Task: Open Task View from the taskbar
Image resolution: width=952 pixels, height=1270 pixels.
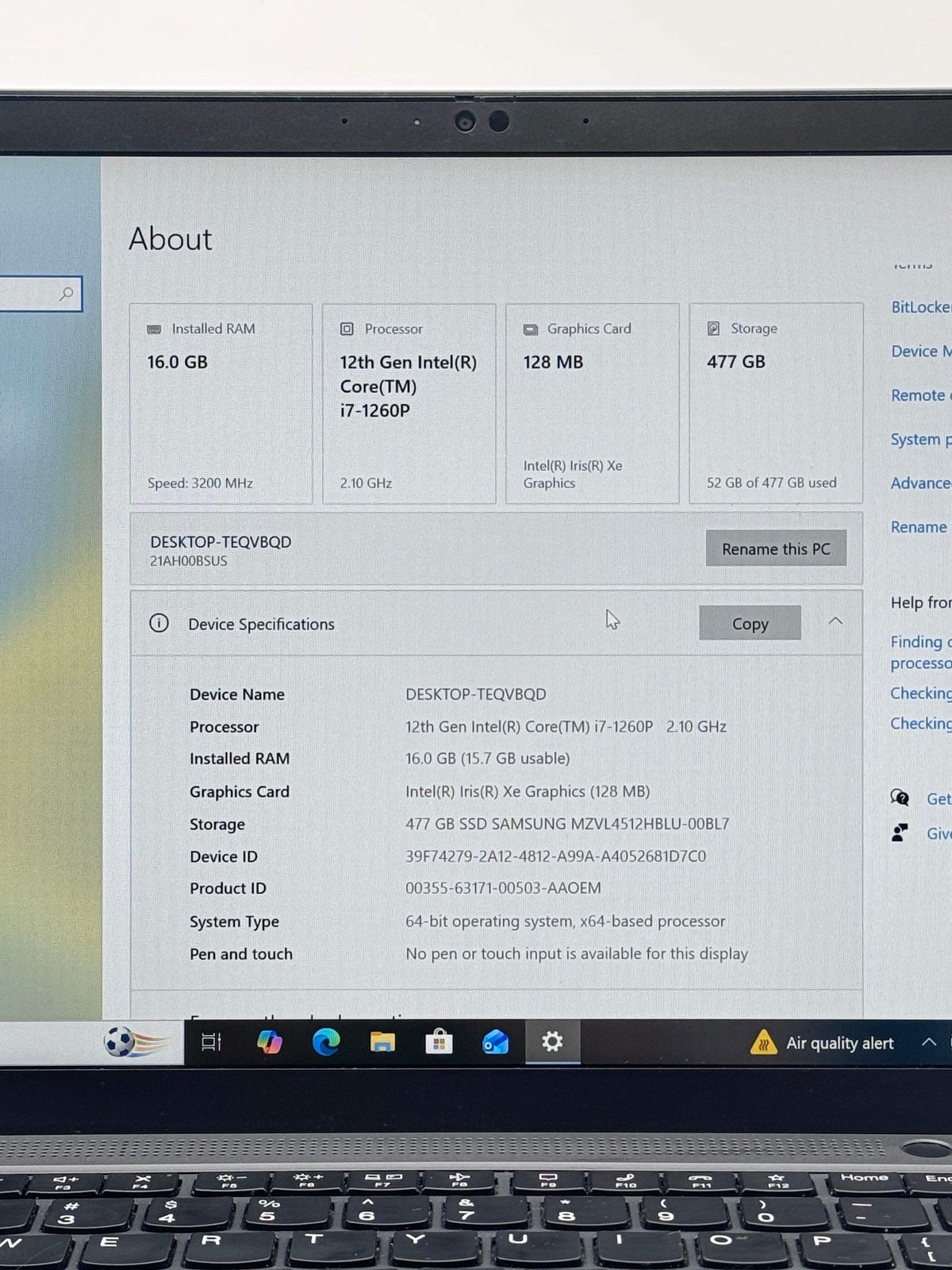Action: click(x=211, y=1041)
